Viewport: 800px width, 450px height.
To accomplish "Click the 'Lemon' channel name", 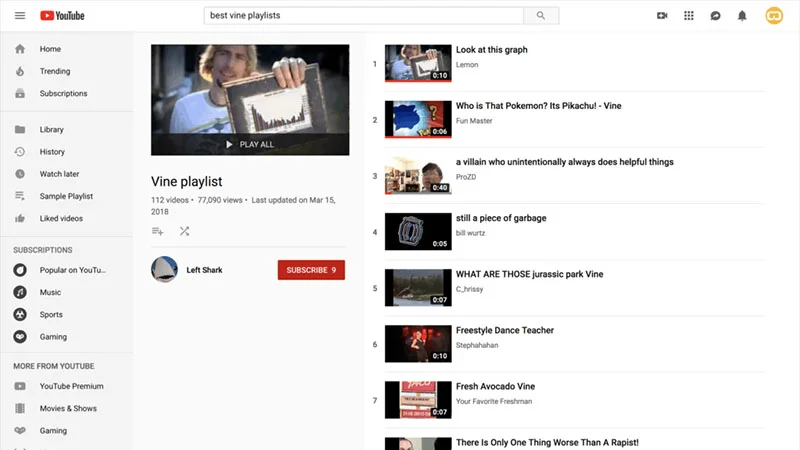I will coord(467,65).
